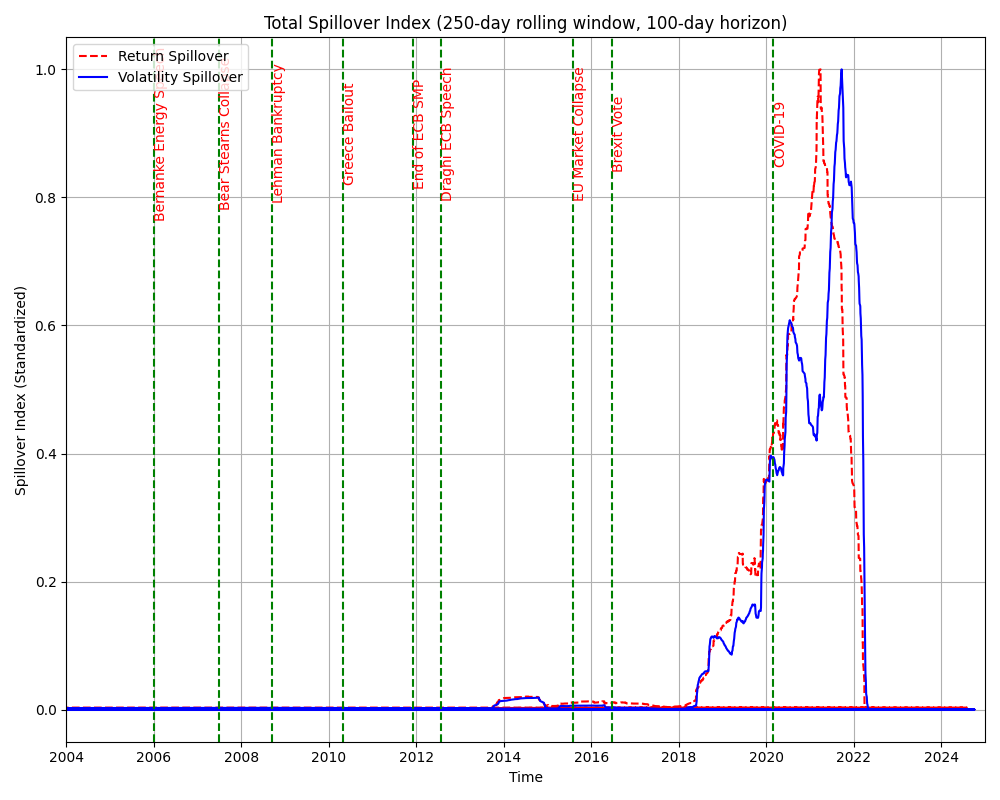Screen dimensions: 1000x800
Task: Click the peak of the blue volatility line
Action: click(x=841, y=70)
